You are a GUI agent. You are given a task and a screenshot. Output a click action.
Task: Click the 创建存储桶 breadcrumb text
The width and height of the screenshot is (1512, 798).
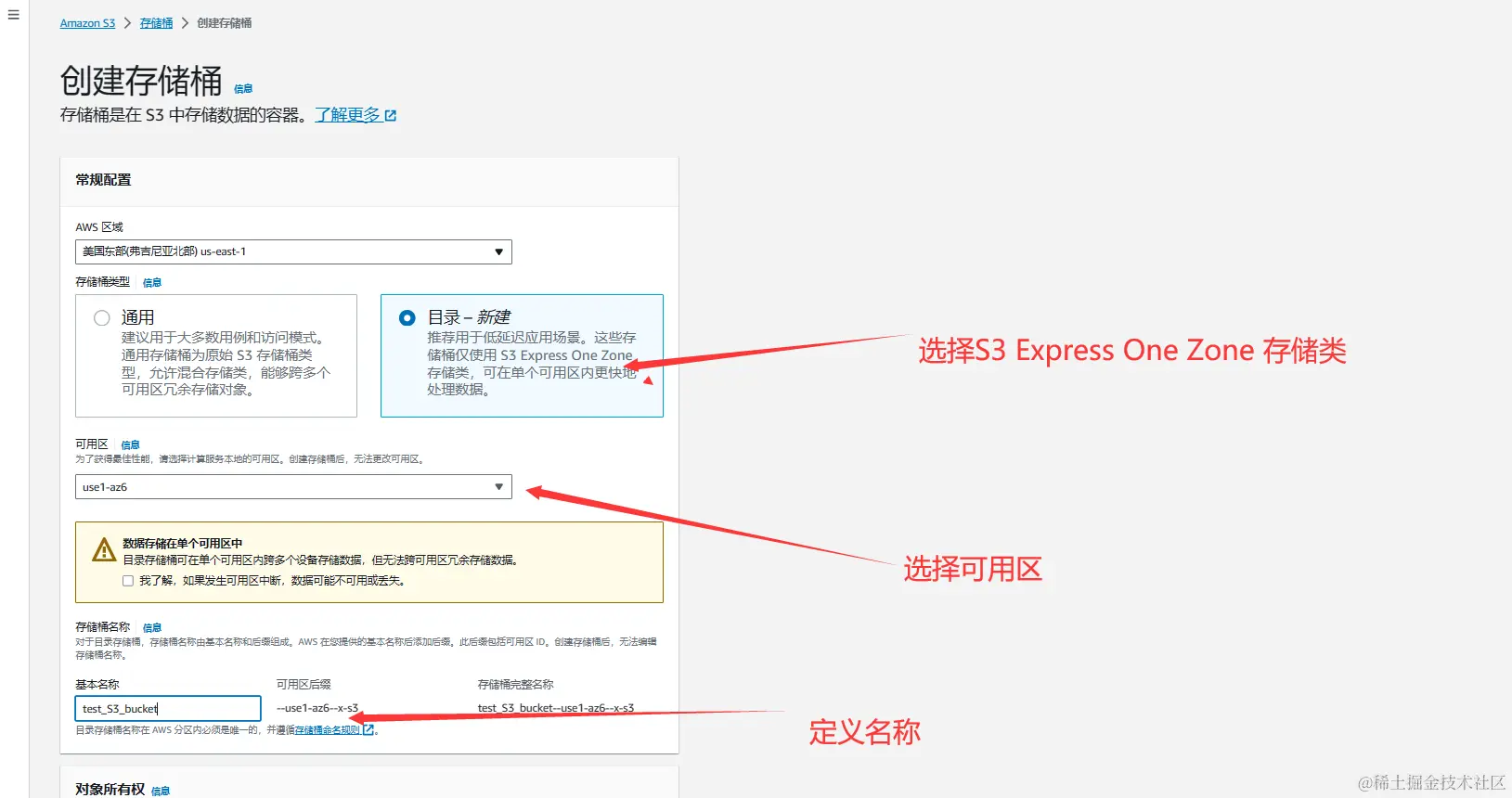[x=224, y=23]
